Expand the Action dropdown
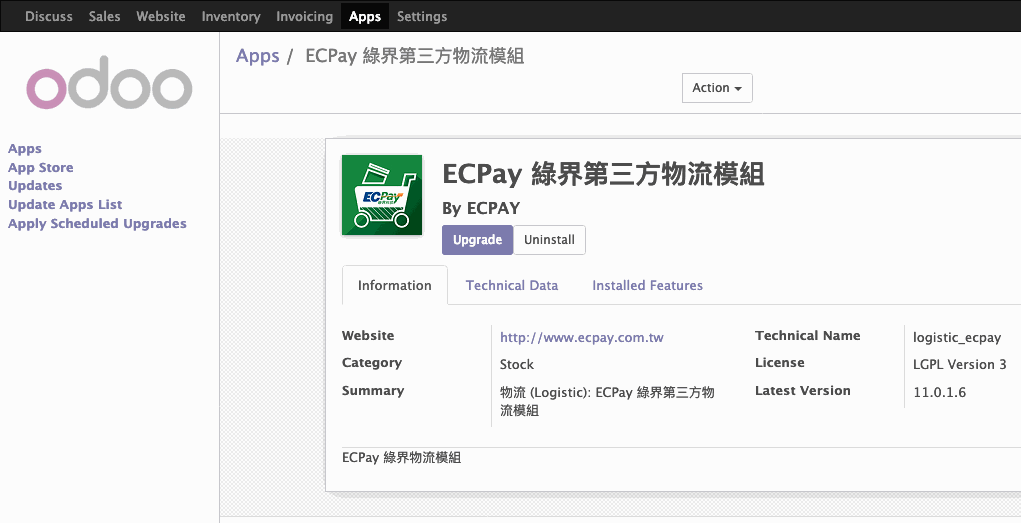Image resolution: width=1021 pixels, height=523 pixels. pos(717,88)
